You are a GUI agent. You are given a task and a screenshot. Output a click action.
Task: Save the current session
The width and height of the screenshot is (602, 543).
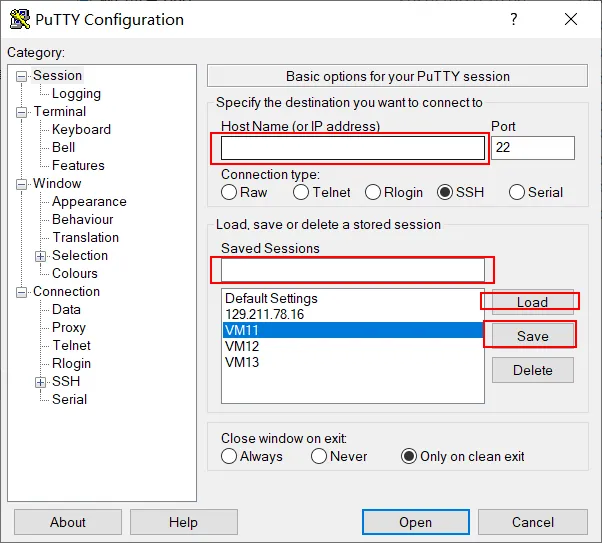point(532,336)
